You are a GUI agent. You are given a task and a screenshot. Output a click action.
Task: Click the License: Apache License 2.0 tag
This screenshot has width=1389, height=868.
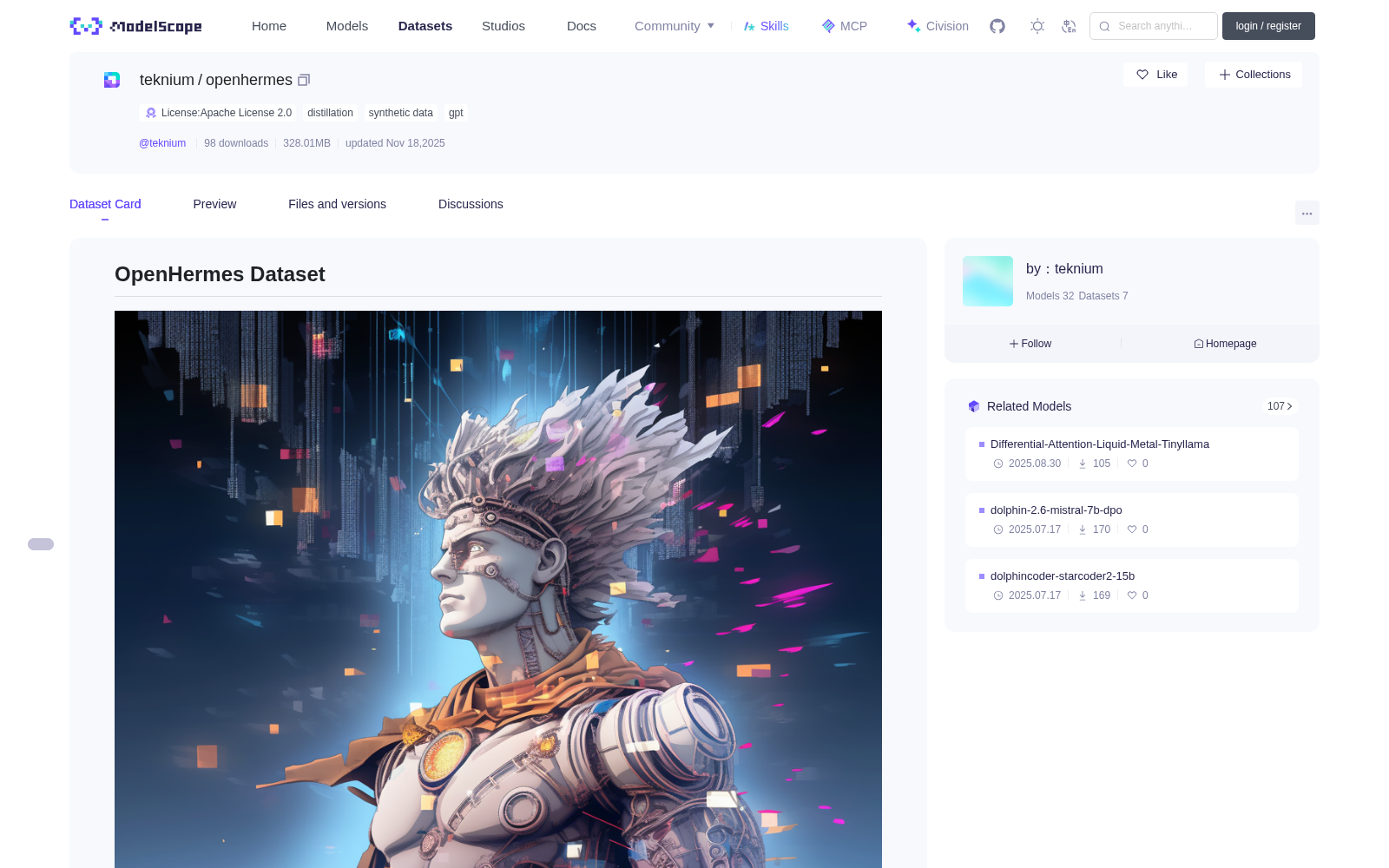218,113
